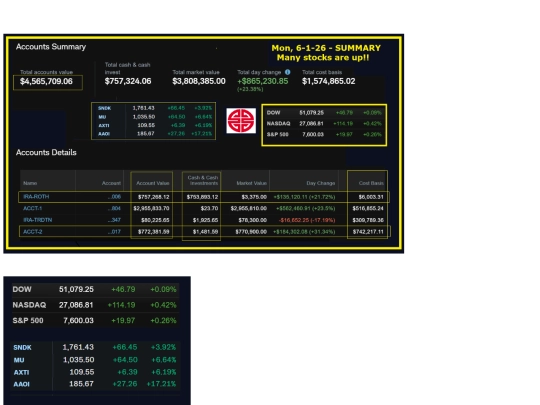Click the red IRA-TRDTN day change (-17.19%)
Image resolution: width=540 pixels, height=405 pixels.
click(307, 220)
